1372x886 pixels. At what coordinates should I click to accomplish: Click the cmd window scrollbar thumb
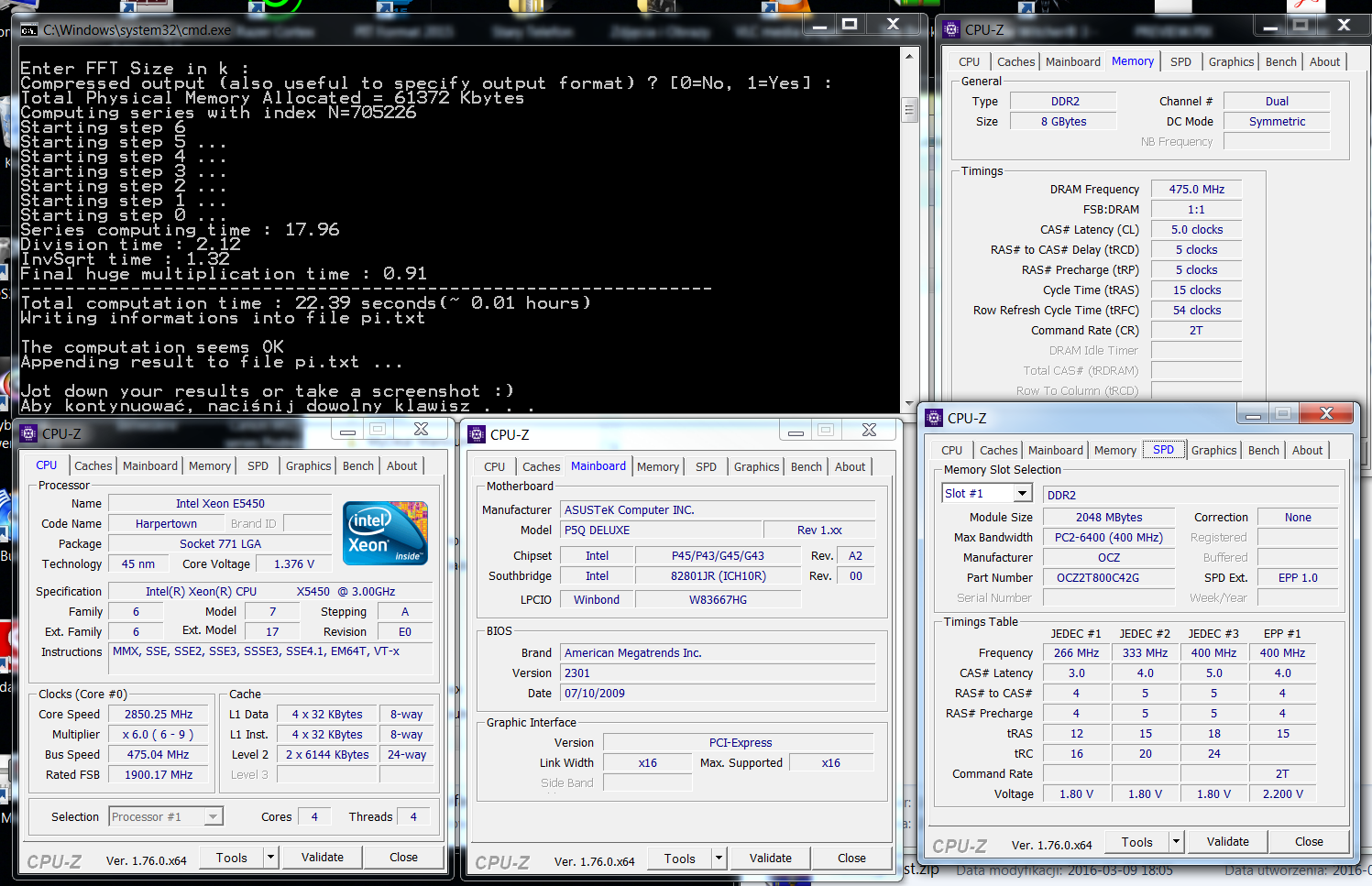click(x=909, y=110)
